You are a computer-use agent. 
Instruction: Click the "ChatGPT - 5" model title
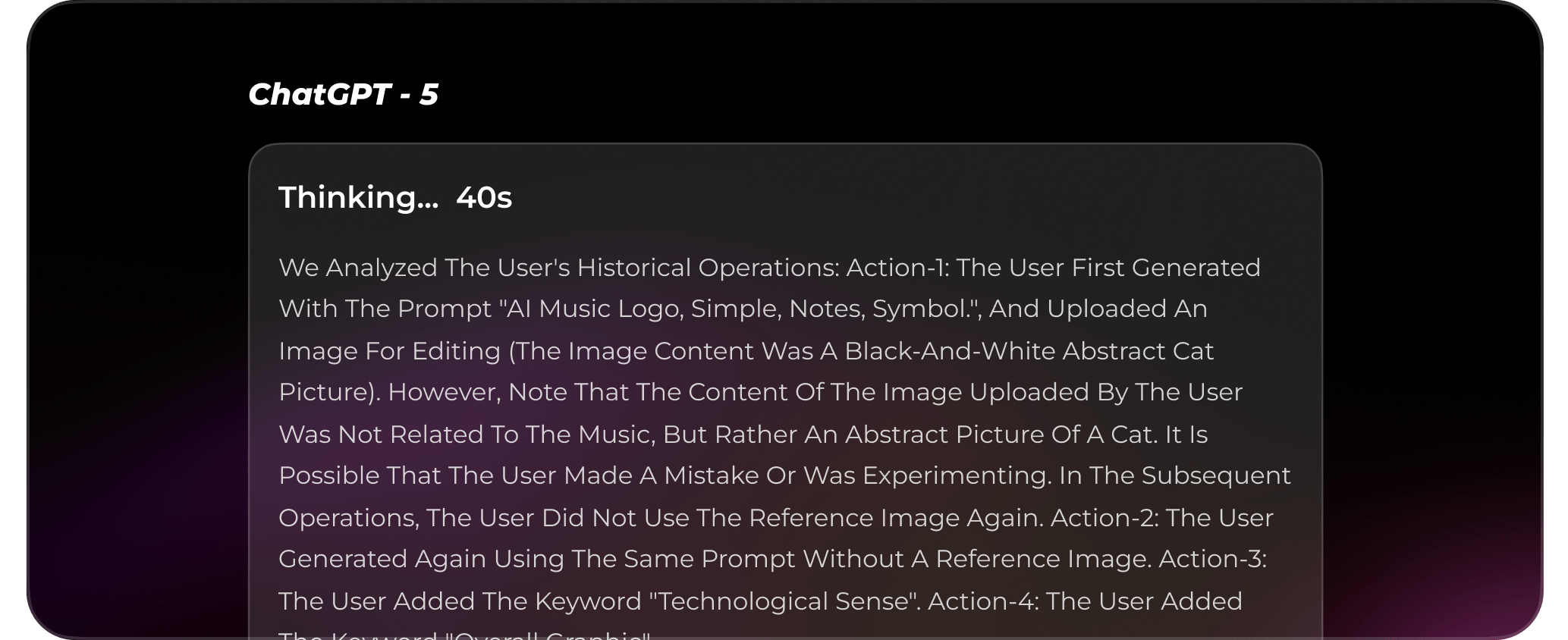point(343,95)
